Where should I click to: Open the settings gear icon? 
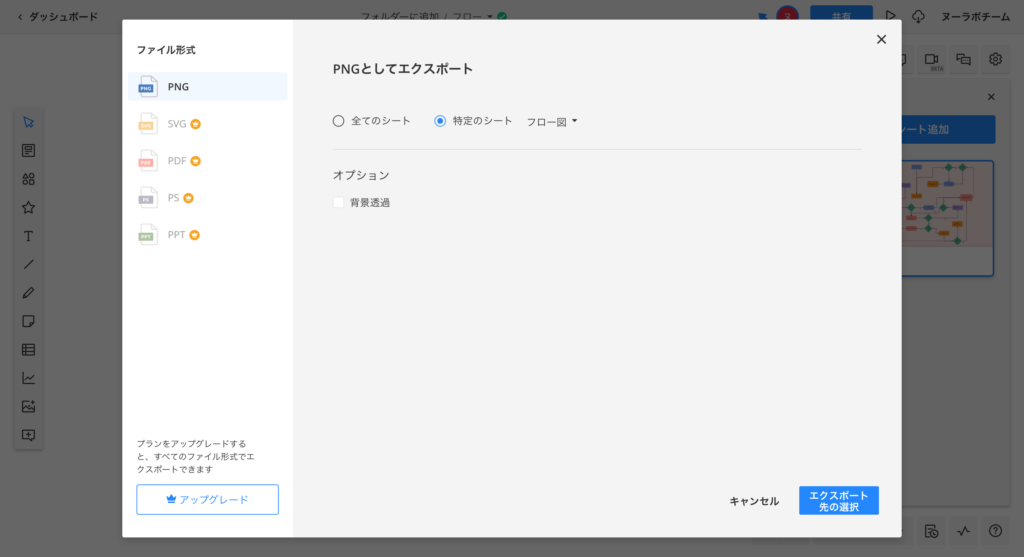(995, 59)
